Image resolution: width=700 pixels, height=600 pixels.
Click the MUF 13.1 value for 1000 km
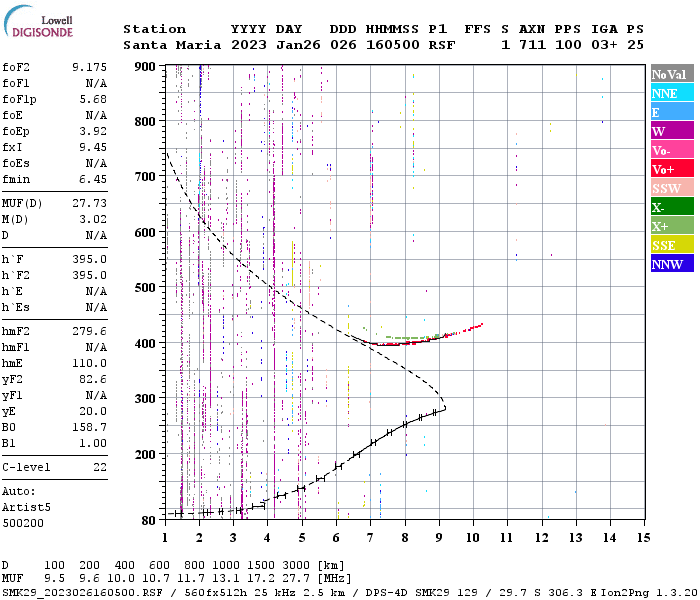coord(225,579)
